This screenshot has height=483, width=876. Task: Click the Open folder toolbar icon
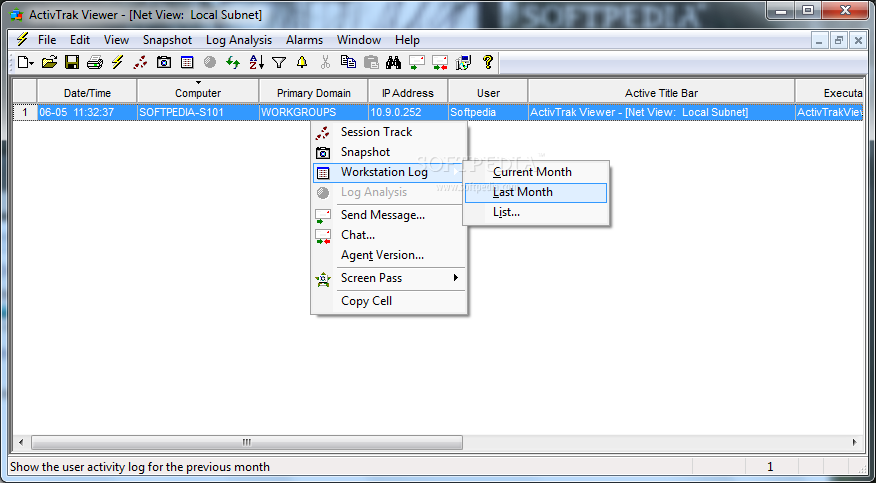tap(50, 62)
